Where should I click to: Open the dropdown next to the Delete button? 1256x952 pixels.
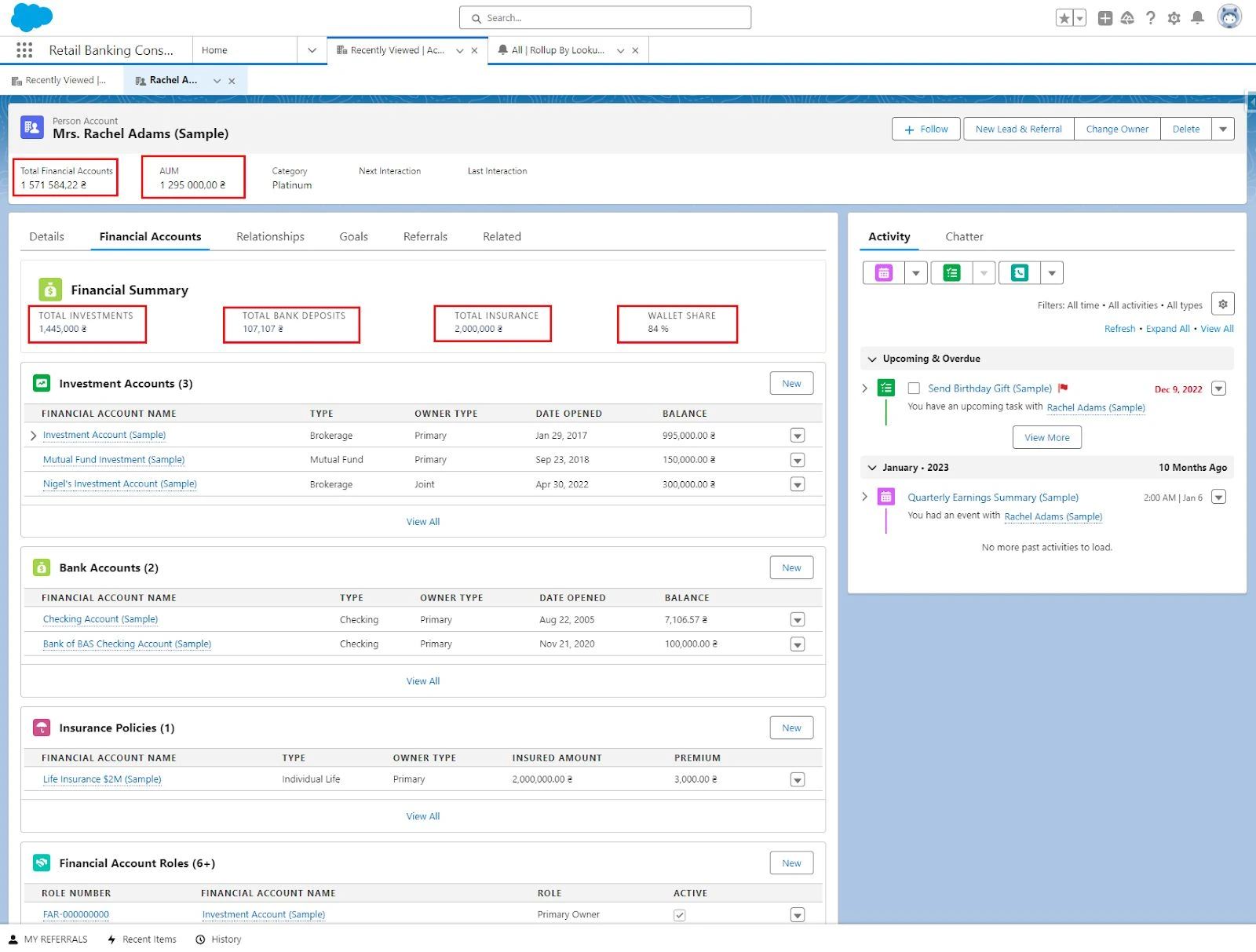(x=1223, y=129)
